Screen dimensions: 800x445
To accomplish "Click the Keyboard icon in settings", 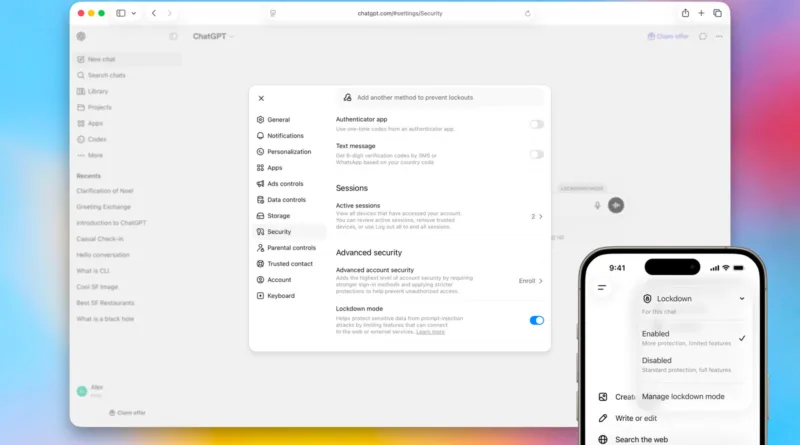I will pos(260,295).
